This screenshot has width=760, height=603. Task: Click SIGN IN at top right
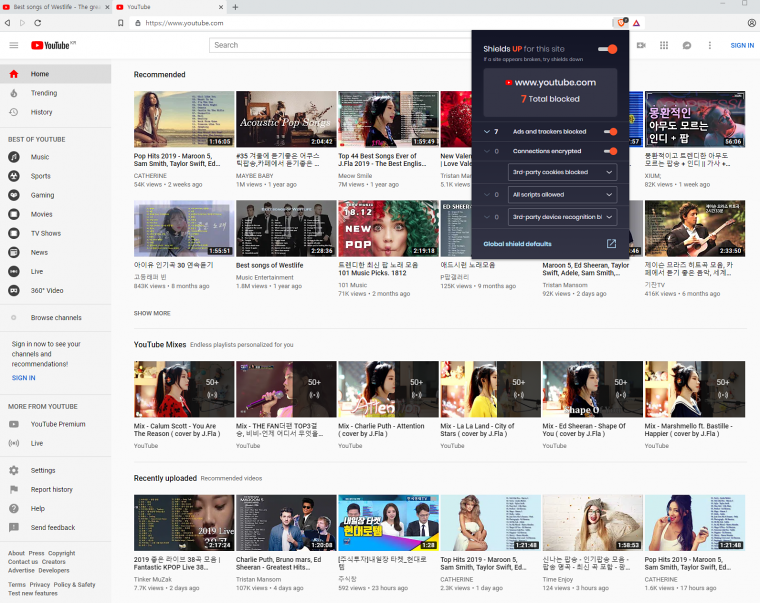coord(742,45)
